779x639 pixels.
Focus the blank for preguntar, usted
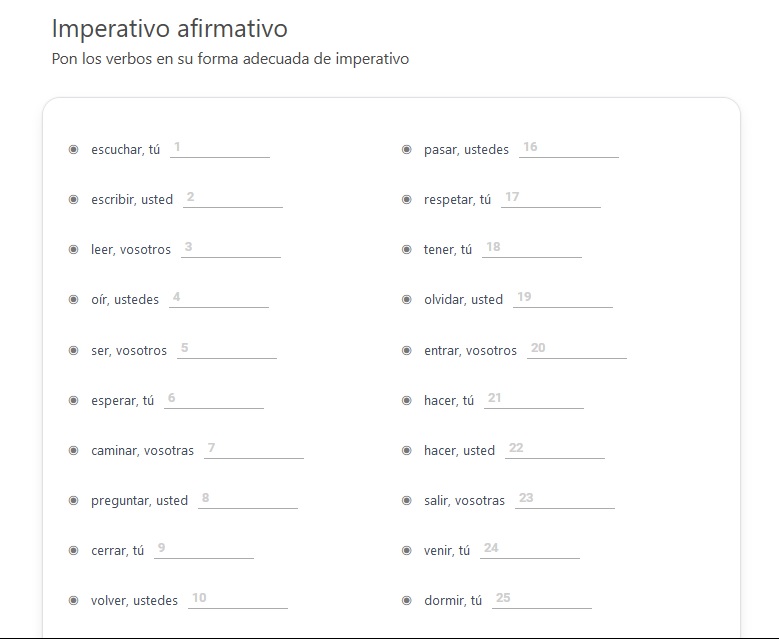248,499
